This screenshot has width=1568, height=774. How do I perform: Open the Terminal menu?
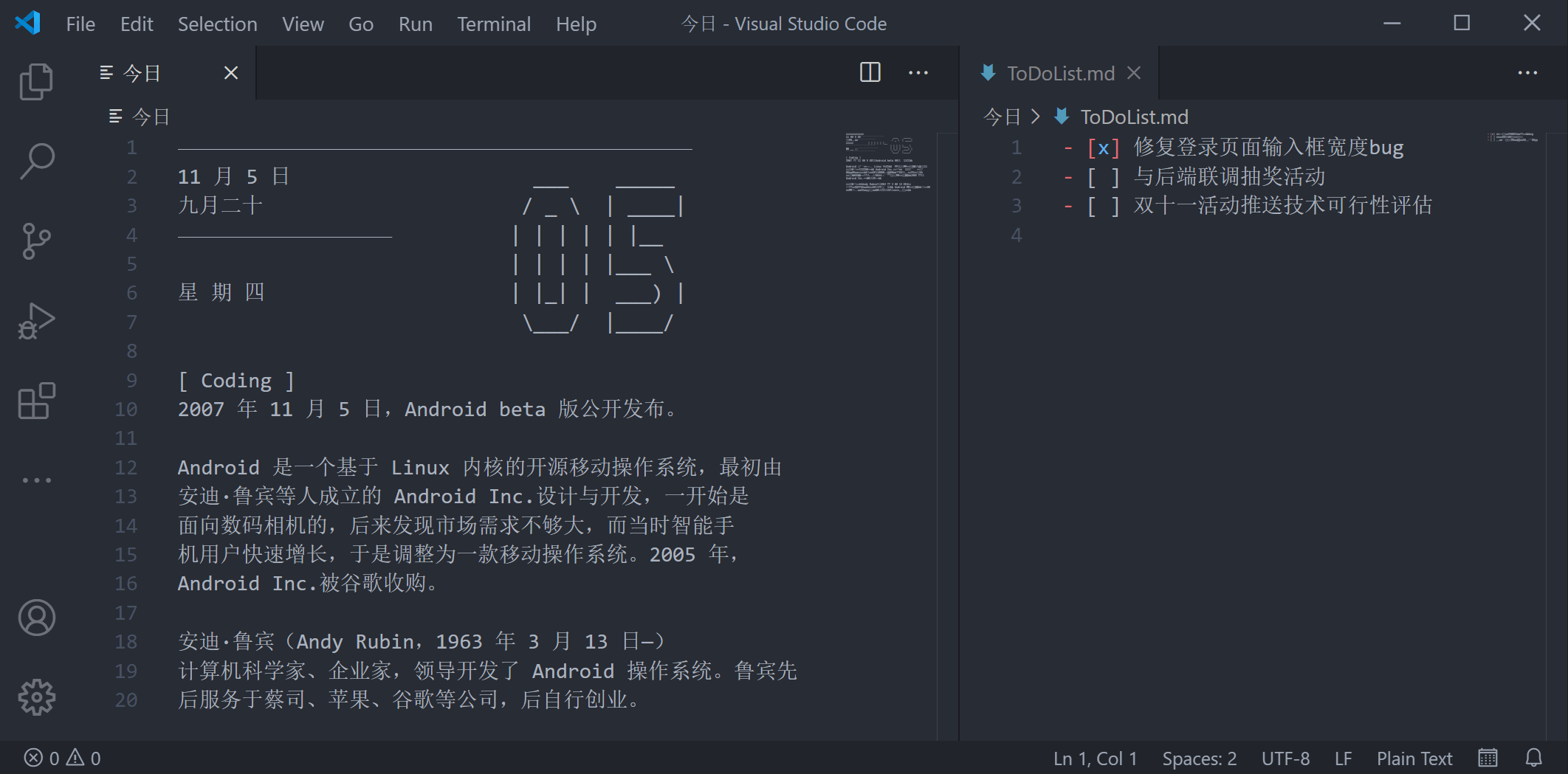[x=494, y=24]
